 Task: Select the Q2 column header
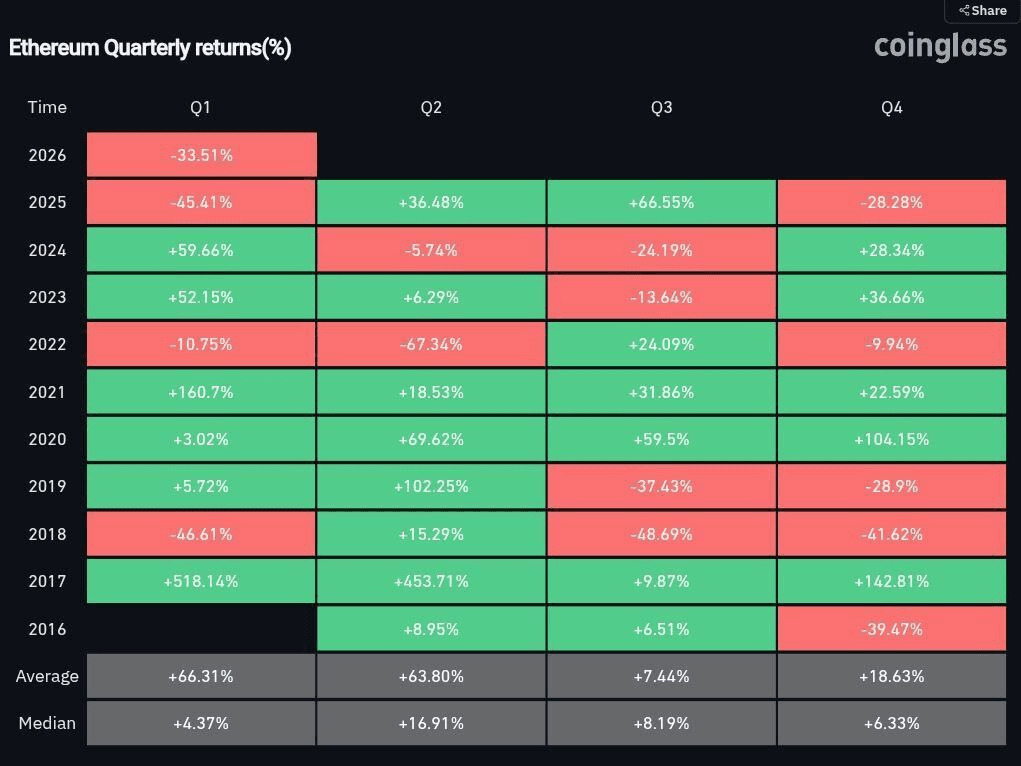[431, 107]
